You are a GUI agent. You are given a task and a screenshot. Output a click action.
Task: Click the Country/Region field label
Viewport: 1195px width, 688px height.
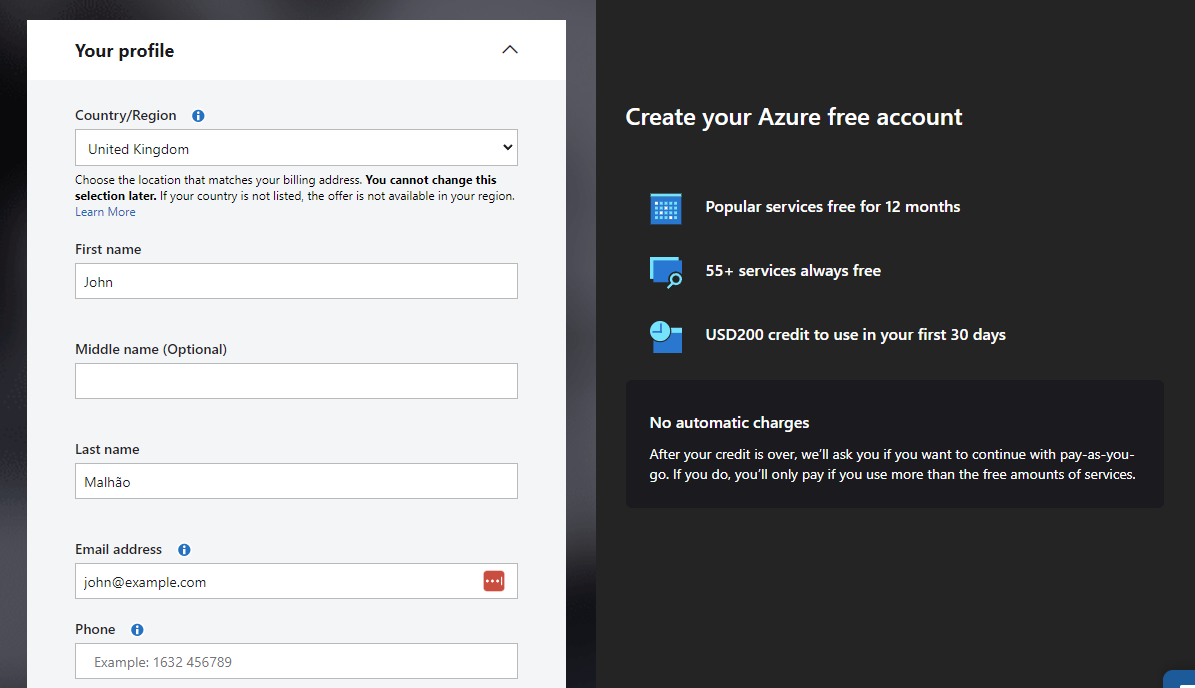coord(126,116)
